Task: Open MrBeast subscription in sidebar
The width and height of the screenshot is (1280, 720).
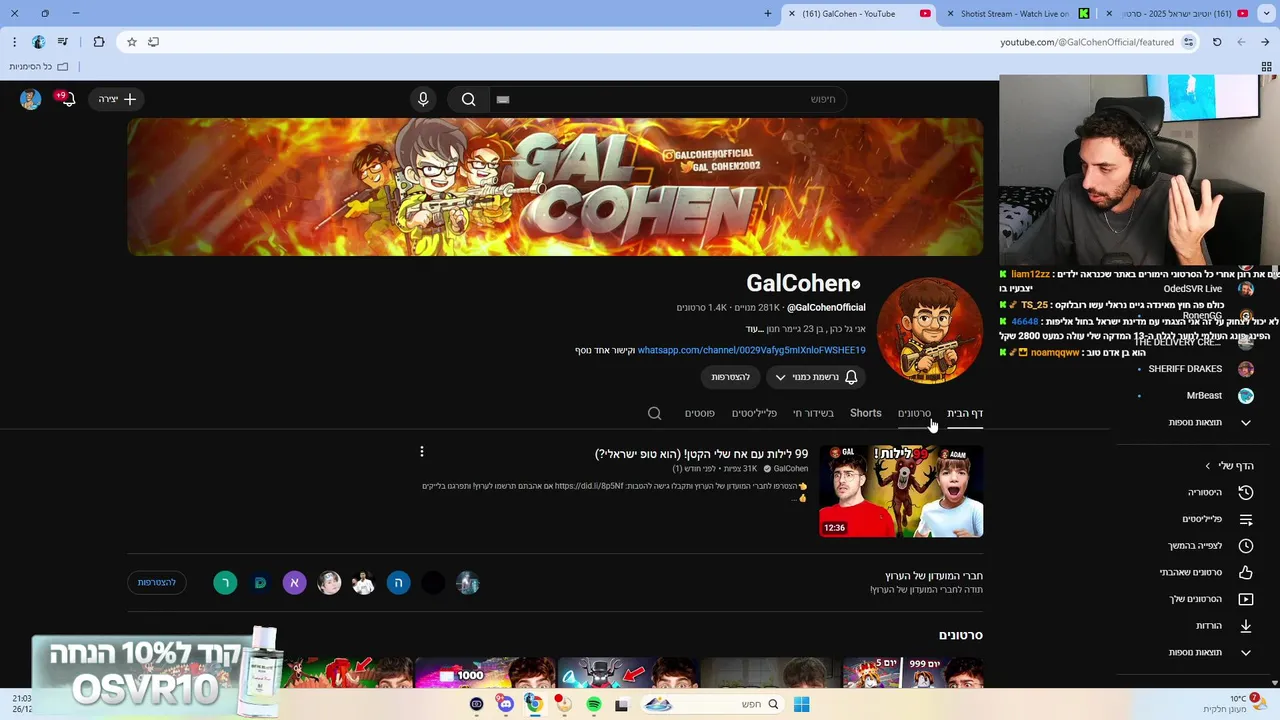Action: pos(1204,396)
